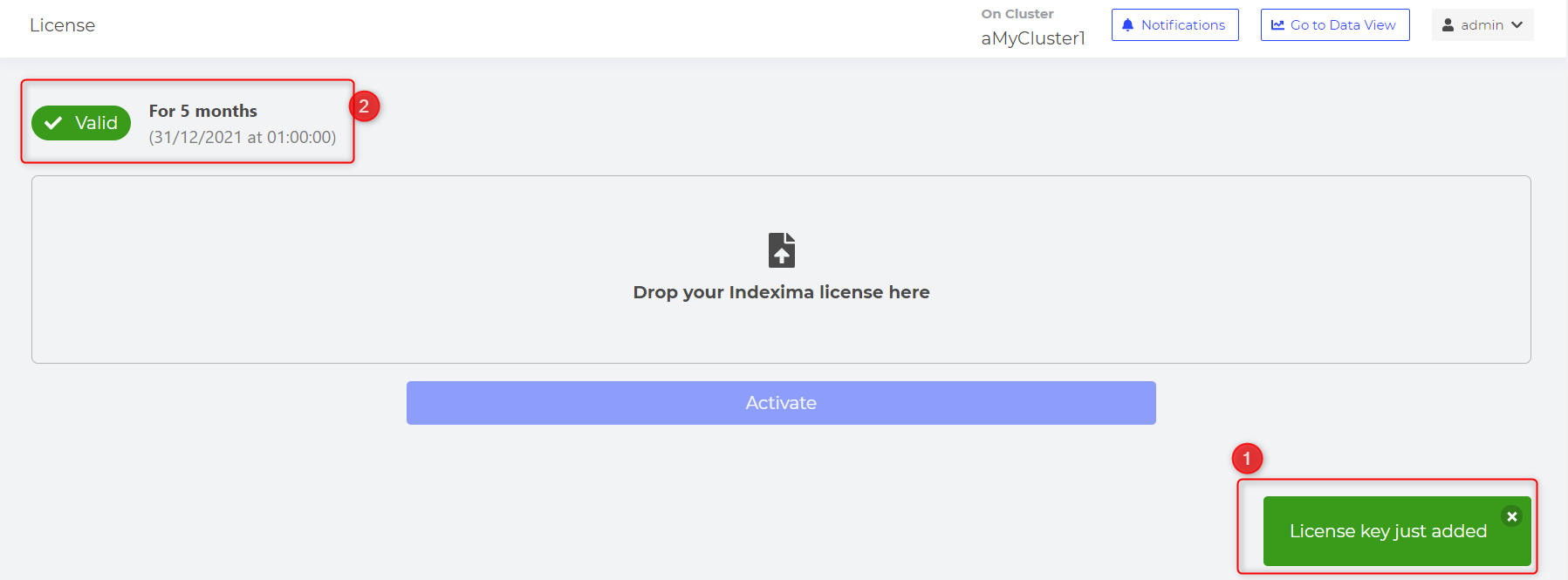Viewport: 1568px width, 580px height.
Task: Open the Notifications button
Action: click(1174, 24)
